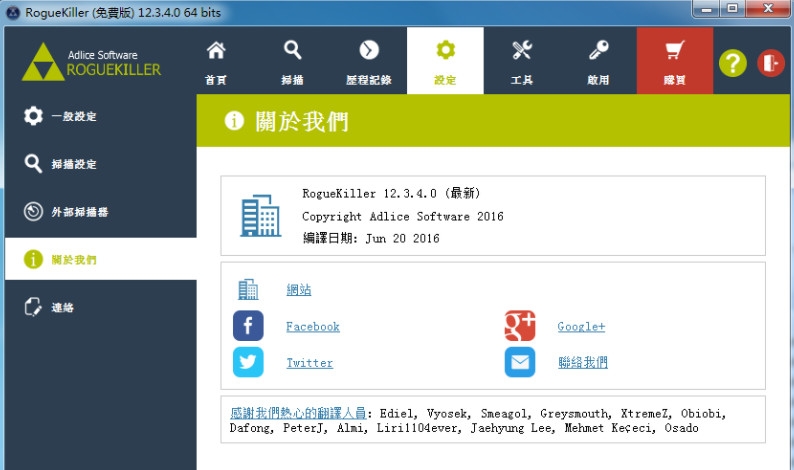Open the 聯絡我們 contact link

click(x=583, y=363)
